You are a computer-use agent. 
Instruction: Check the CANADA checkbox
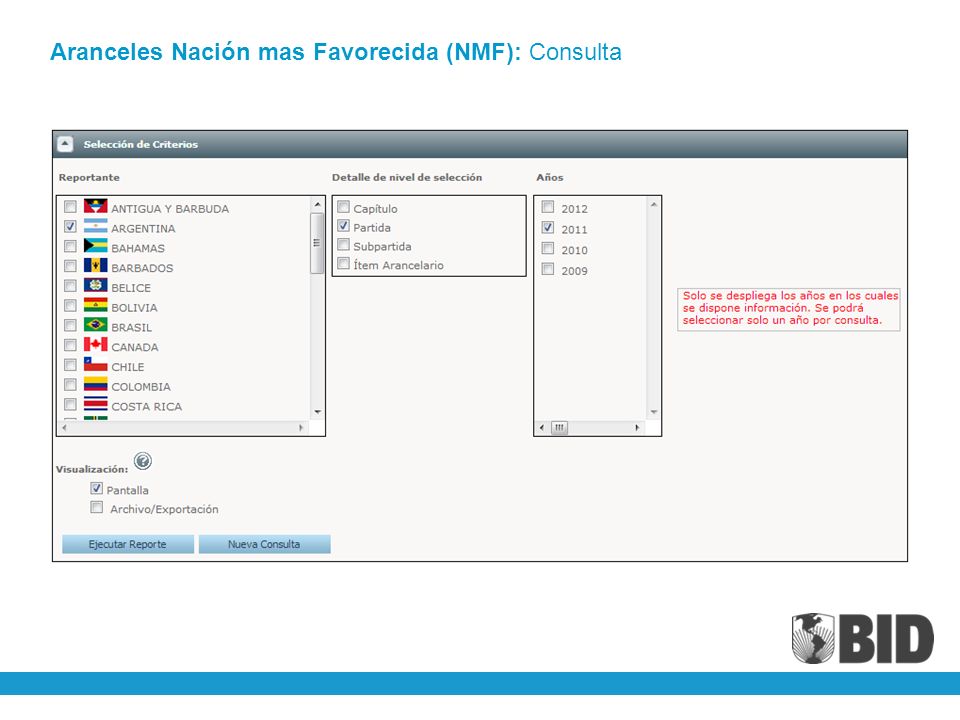[x=70, y=345]
